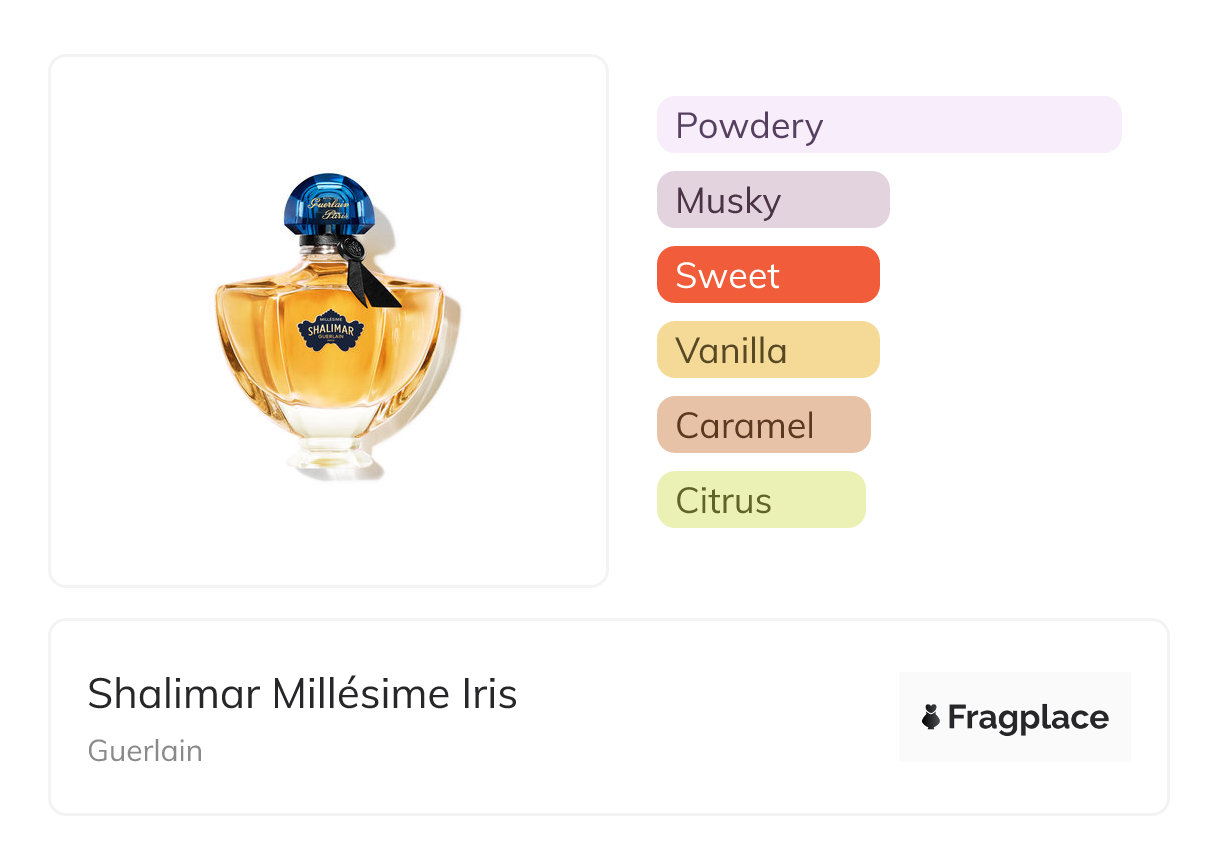Choose the orange Sweet accord bar
Screen dimensions: 1218x864
[768, 275]
